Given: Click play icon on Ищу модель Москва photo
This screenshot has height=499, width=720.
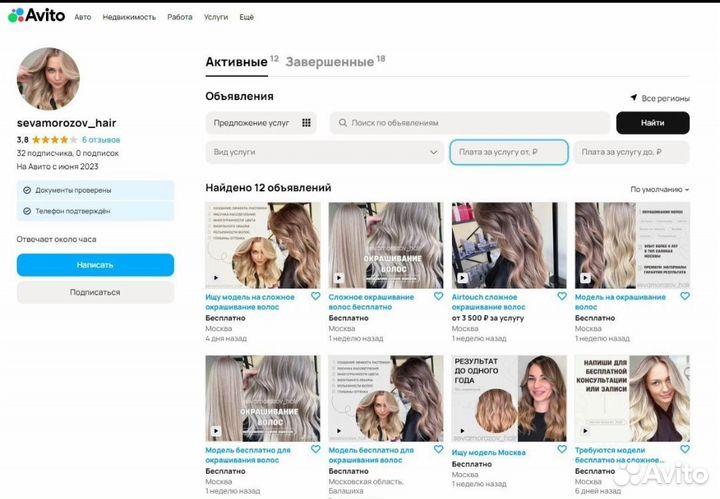Looking at the screenshot, I should tap(461, 433).
